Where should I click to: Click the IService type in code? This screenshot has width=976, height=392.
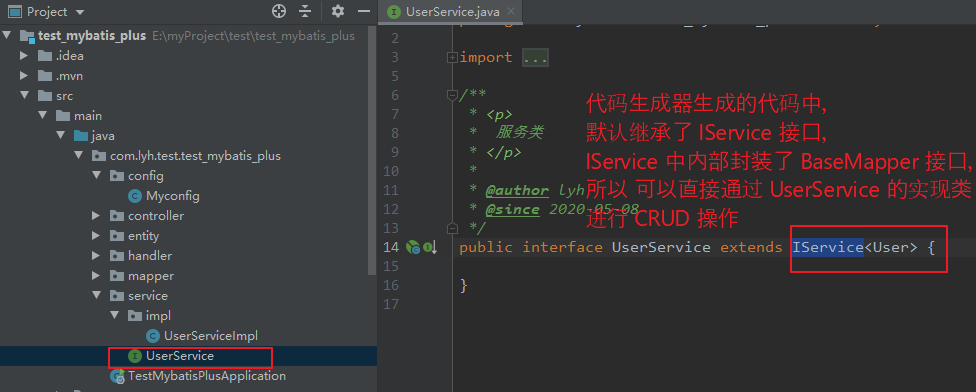tap(828, 247)
